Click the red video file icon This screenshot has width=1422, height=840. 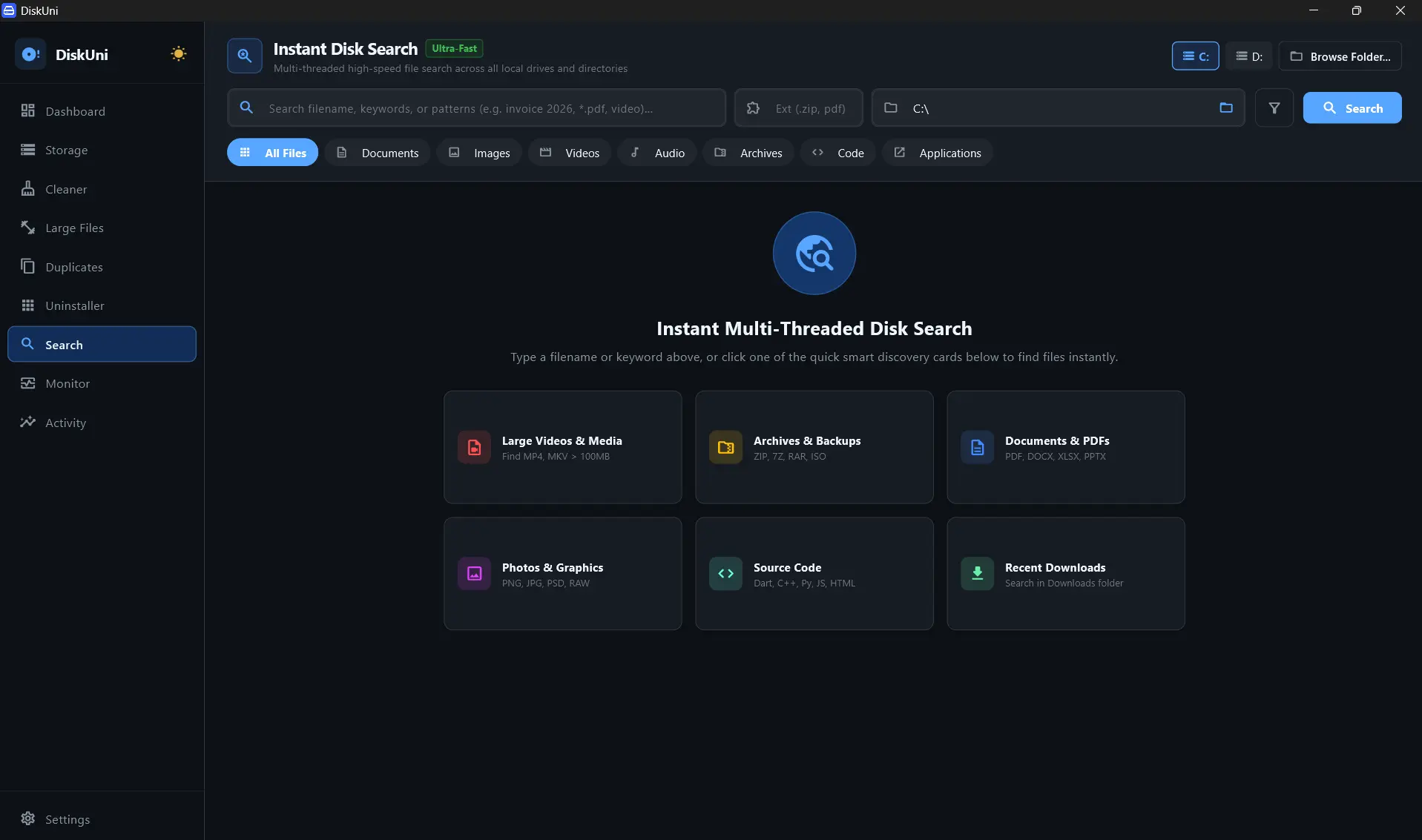click(474, 447)
